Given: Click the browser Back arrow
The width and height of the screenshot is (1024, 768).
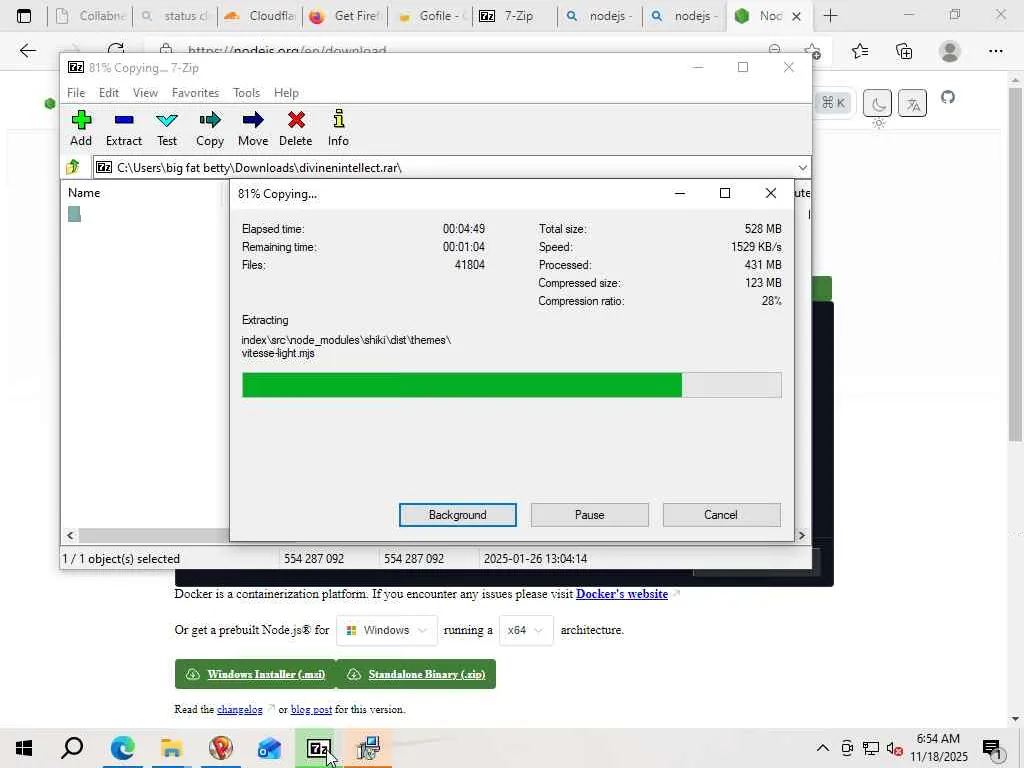Looking at the screenshot, I should pyautogui.click(x=27, y=51).
